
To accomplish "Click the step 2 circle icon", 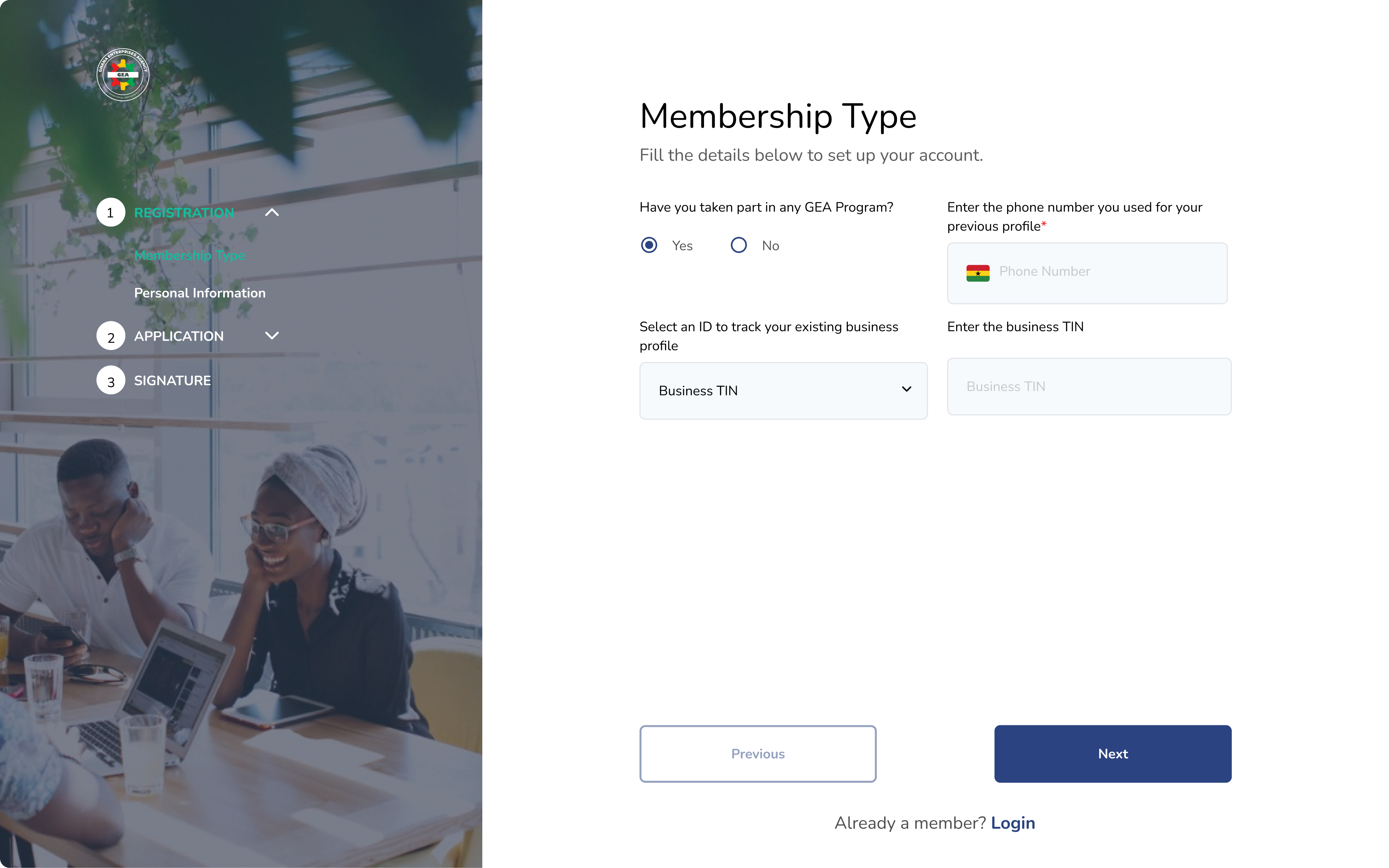I will [111, 336].
